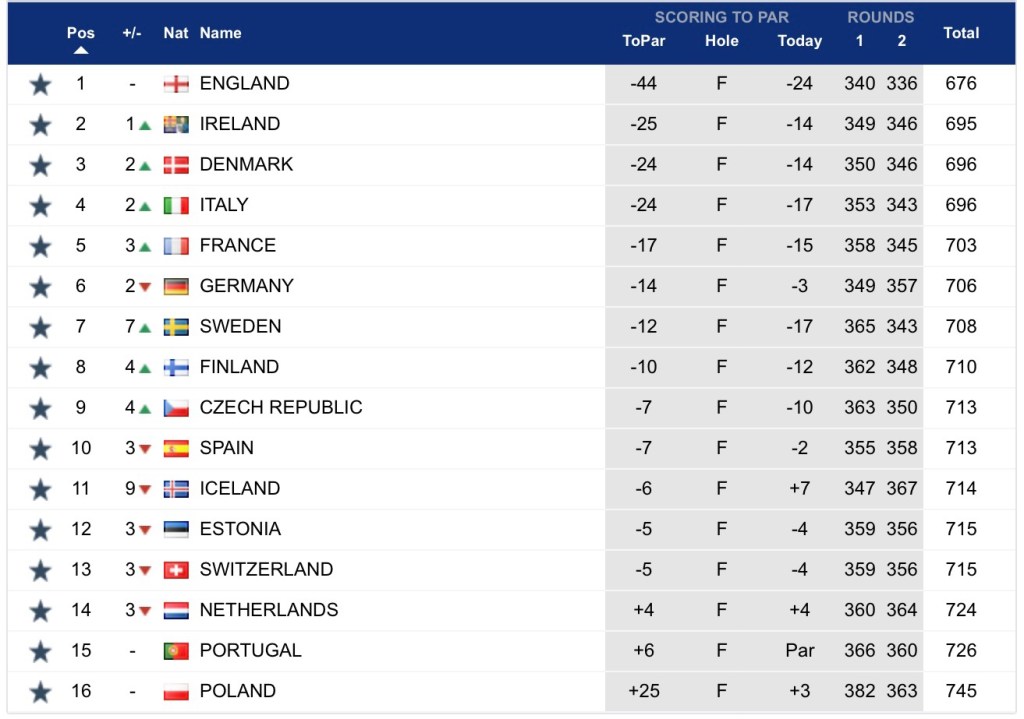Sort leaderboard by Total column

pos(961,33)
